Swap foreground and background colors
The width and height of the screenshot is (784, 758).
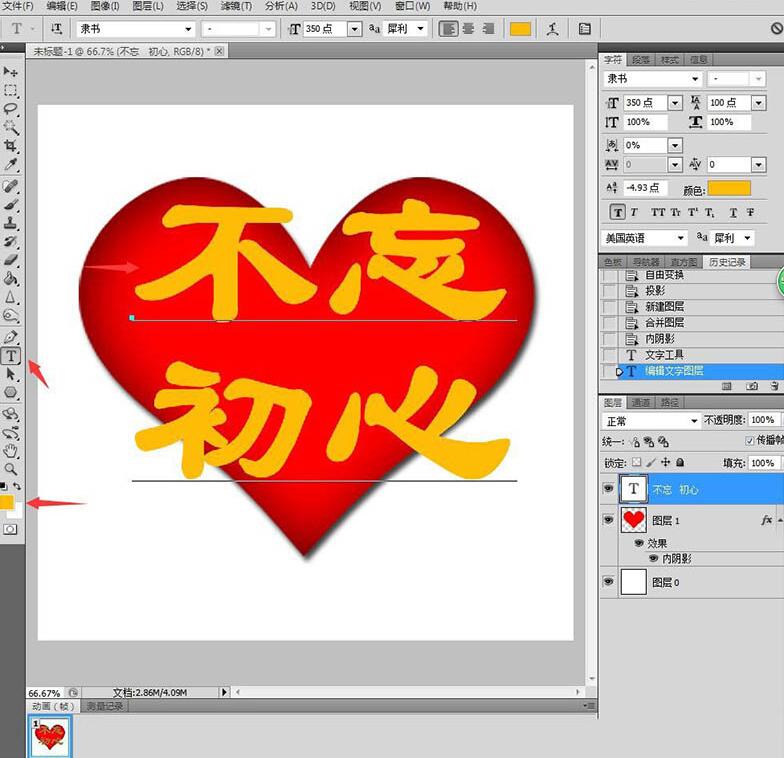point(16,486)
